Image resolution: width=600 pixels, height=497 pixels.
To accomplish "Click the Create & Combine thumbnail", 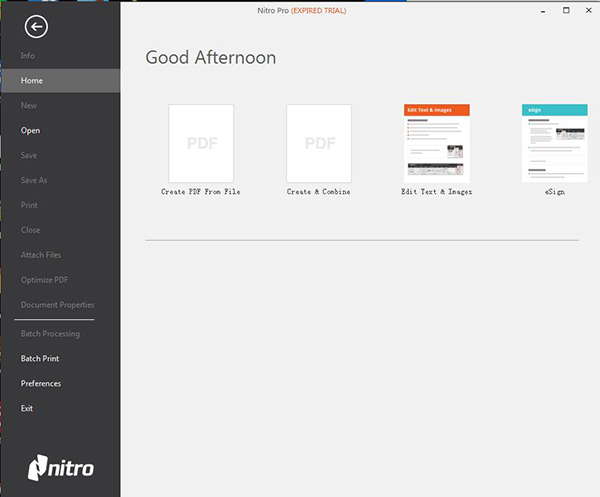I will pos(319,143).
